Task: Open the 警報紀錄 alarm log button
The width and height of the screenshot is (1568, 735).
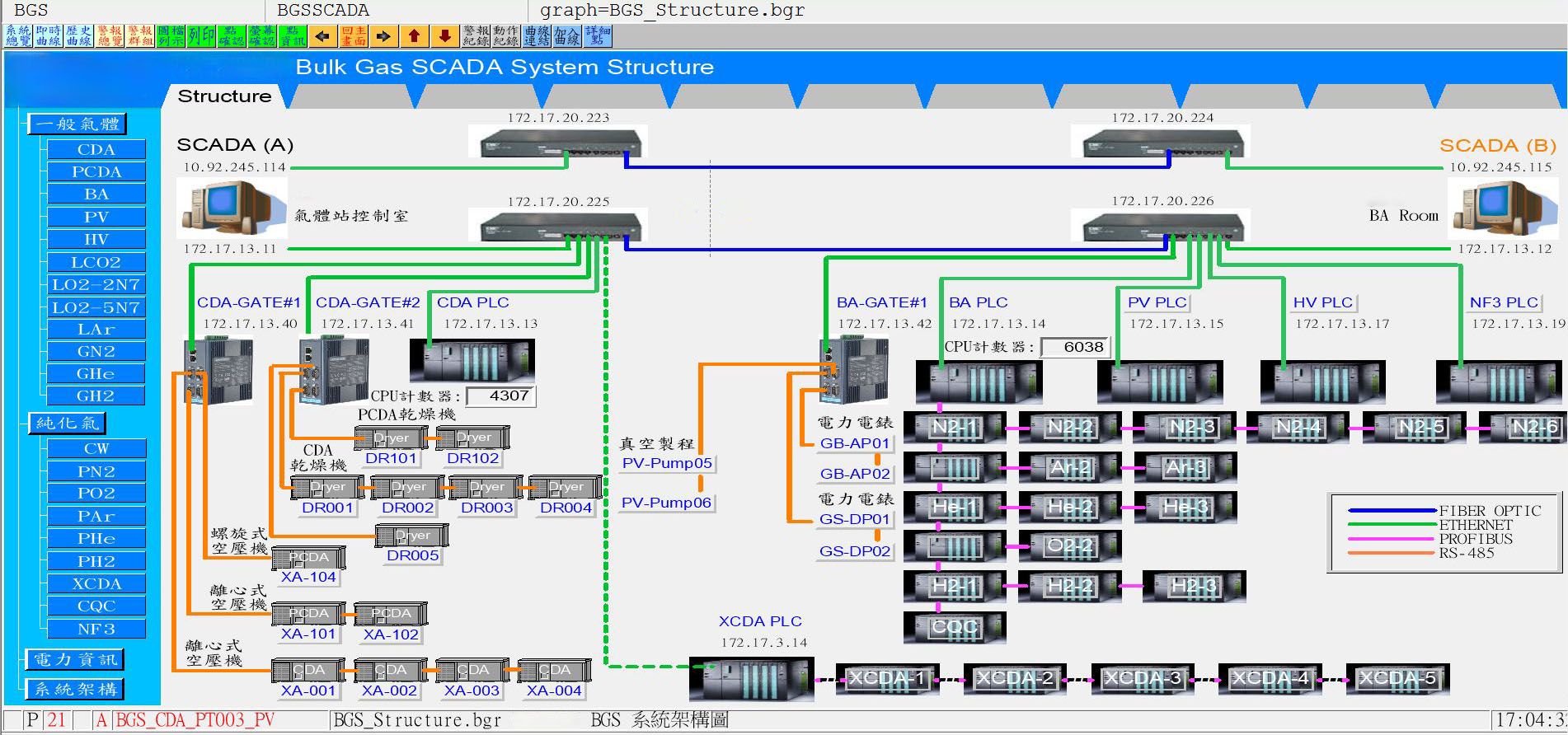Action: pyautogui.click(x=476, y=36)
